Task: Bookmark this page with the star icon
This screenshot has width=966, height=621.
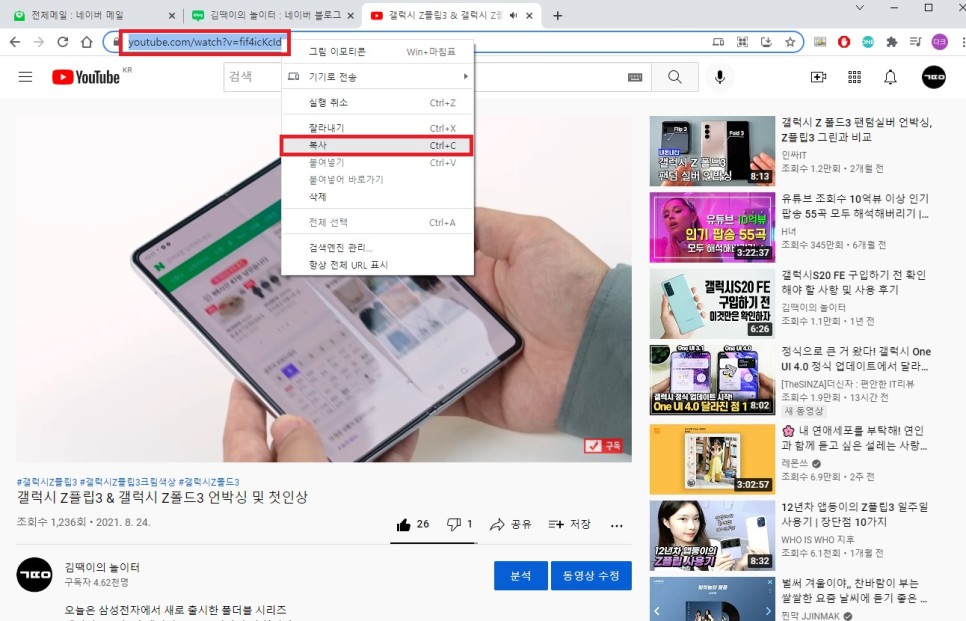Action: click(790, 42)
